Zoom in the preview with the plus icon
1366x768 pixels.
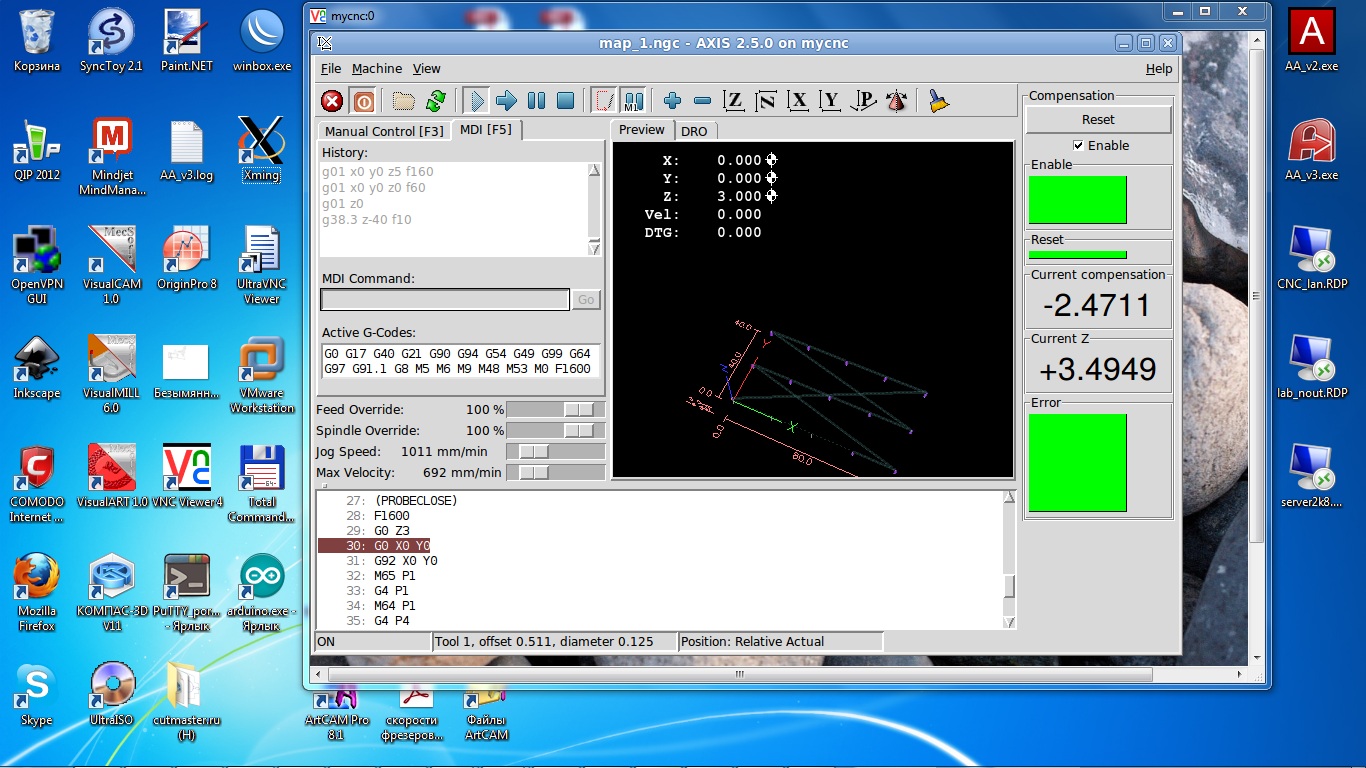click(x=672, y=101)
